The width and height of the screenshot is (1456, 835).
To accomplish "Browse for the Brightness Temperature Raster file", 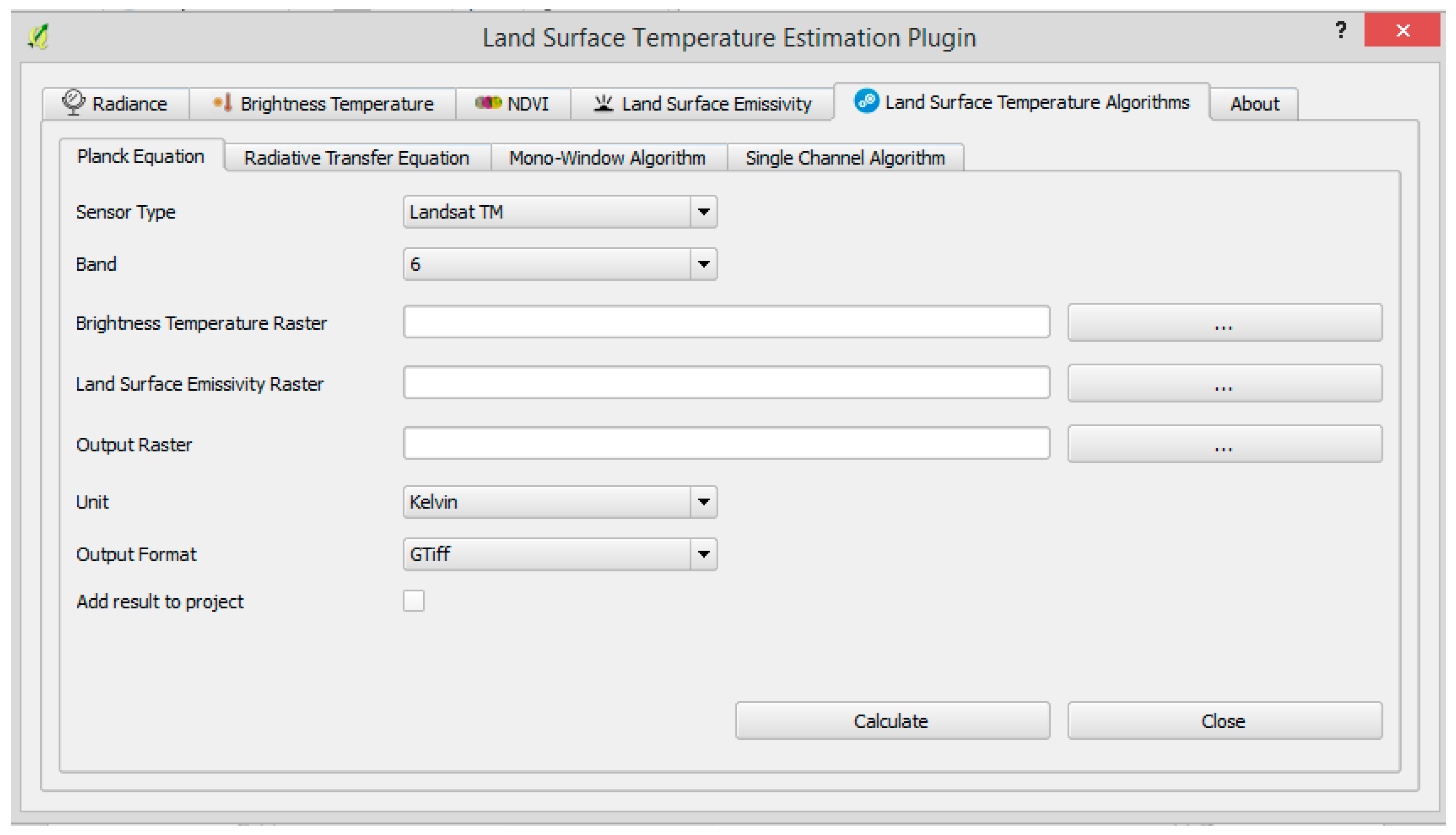I will pos(1224,323).
